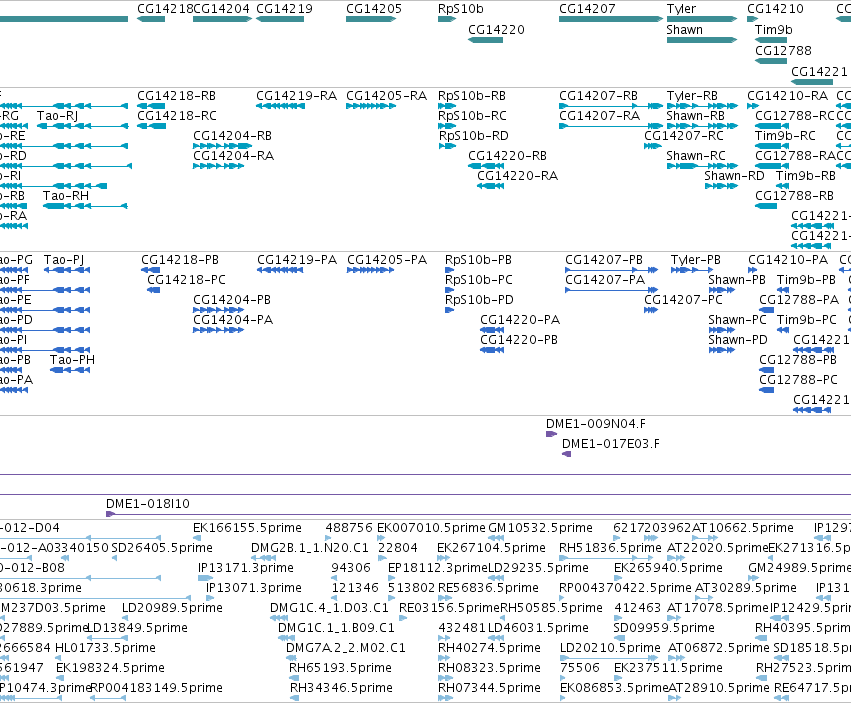This screenshot has width=851, height=703.
Task: Click the 'CG14207-RC' transcript label
Action: tap(684, 136)
